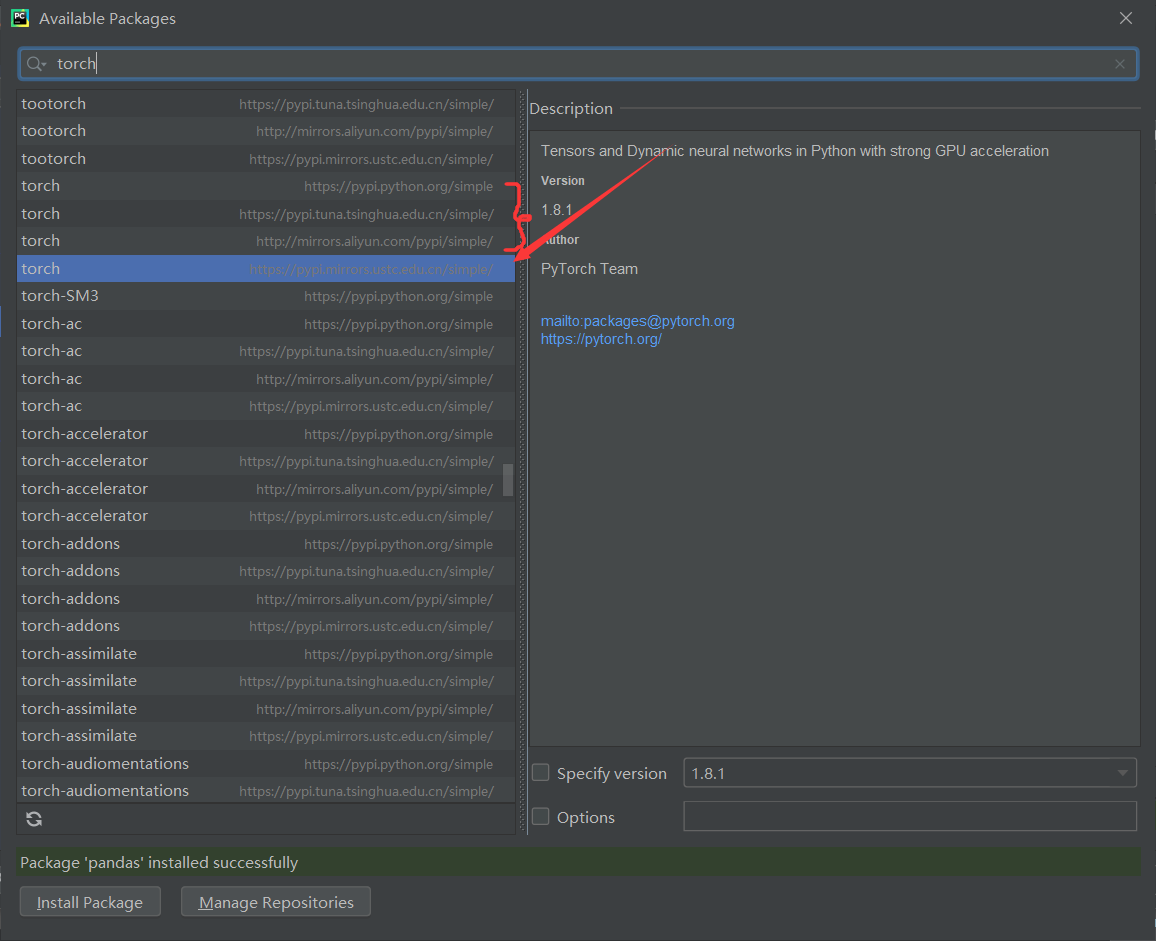Select the torch-SM3 package row
The height and width of the screenshot is (941, 1156).
(x=265, y=296)
